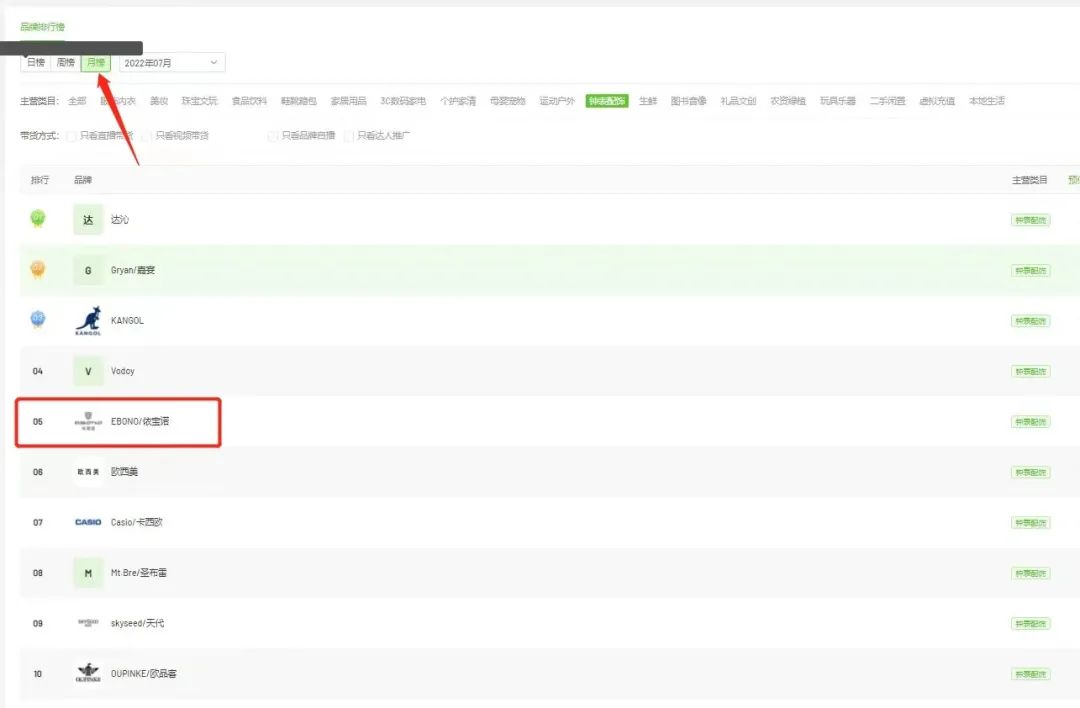Open the 品牌排行榜 tab at the top
The height and width of the screenshot is (708, 1080).
pos(42,27)
